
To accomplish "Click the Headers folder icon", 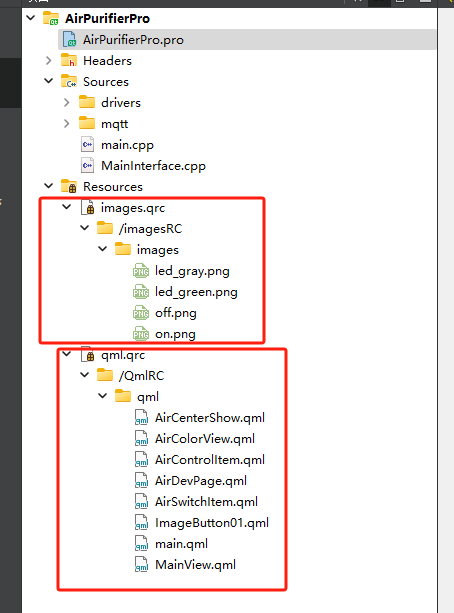I will 69,60.
